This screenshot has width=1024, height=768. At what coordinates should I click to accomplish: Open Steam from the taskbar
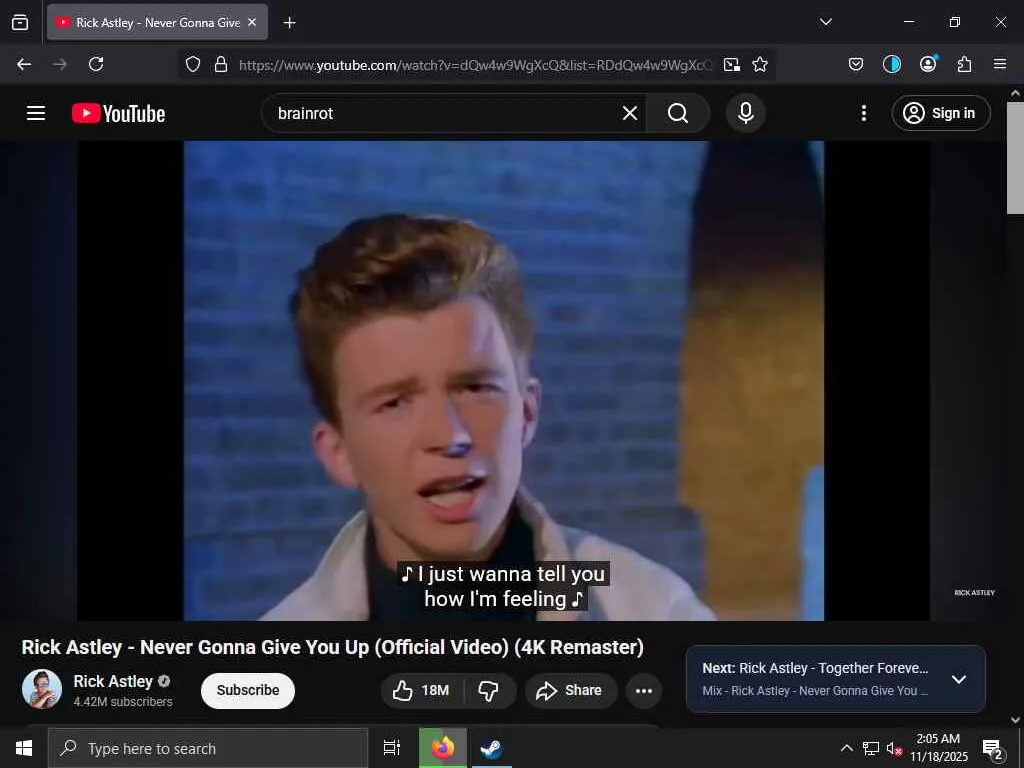click(490, 748)
